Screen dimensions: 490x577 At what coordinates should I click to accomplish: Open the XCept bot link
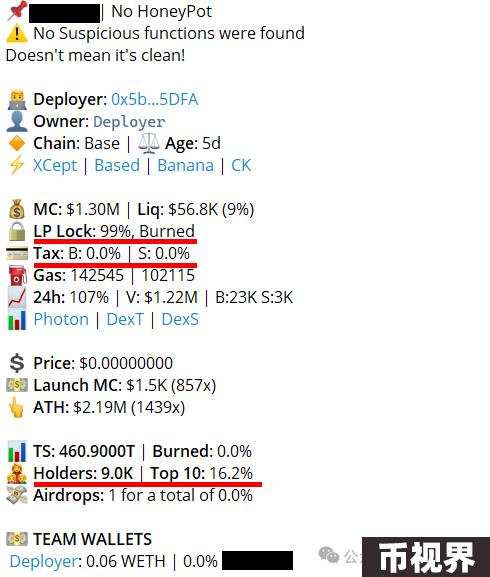pos(55,166)
